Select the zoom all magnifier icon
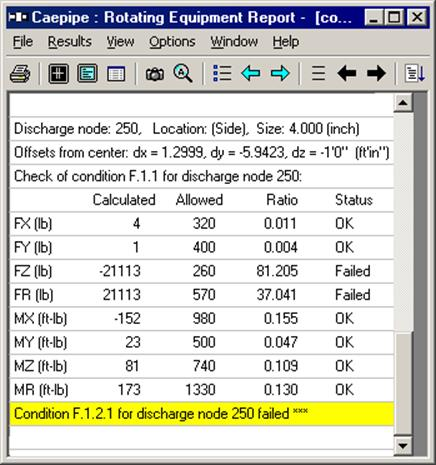Image resolution: width=436 pixels, height=465 pixels. [183, 73]
